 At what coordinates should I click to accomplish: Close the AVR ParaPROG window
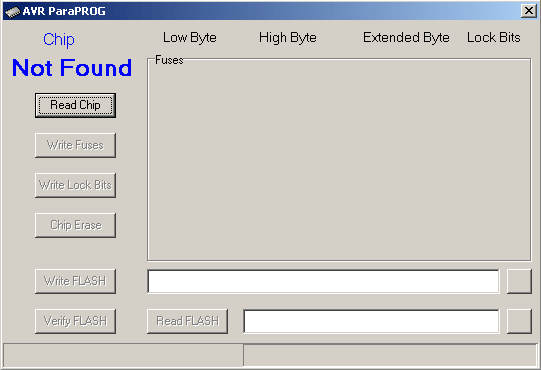point(529,11)
